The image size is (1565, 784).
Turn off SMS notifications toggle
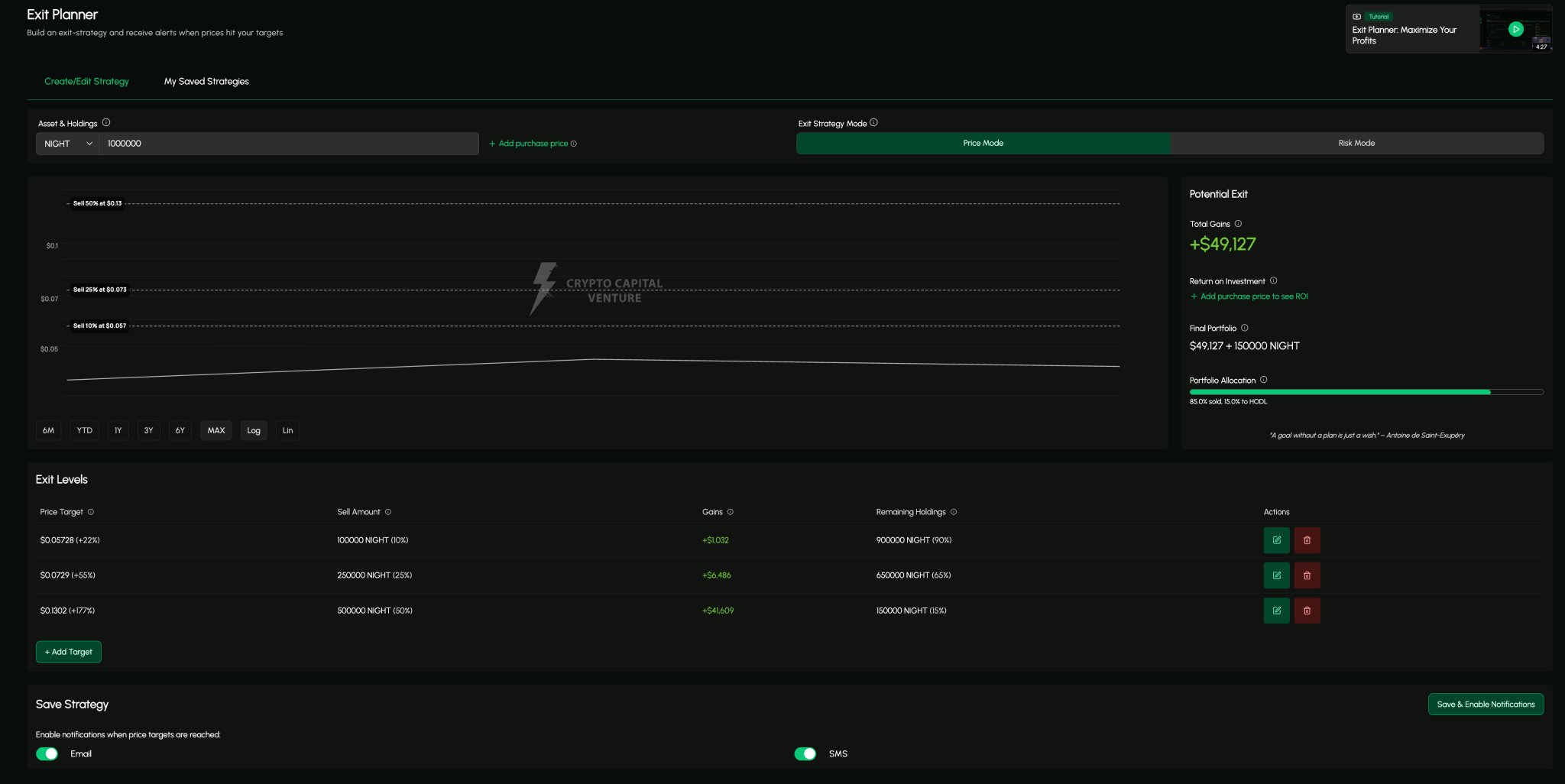805,754
